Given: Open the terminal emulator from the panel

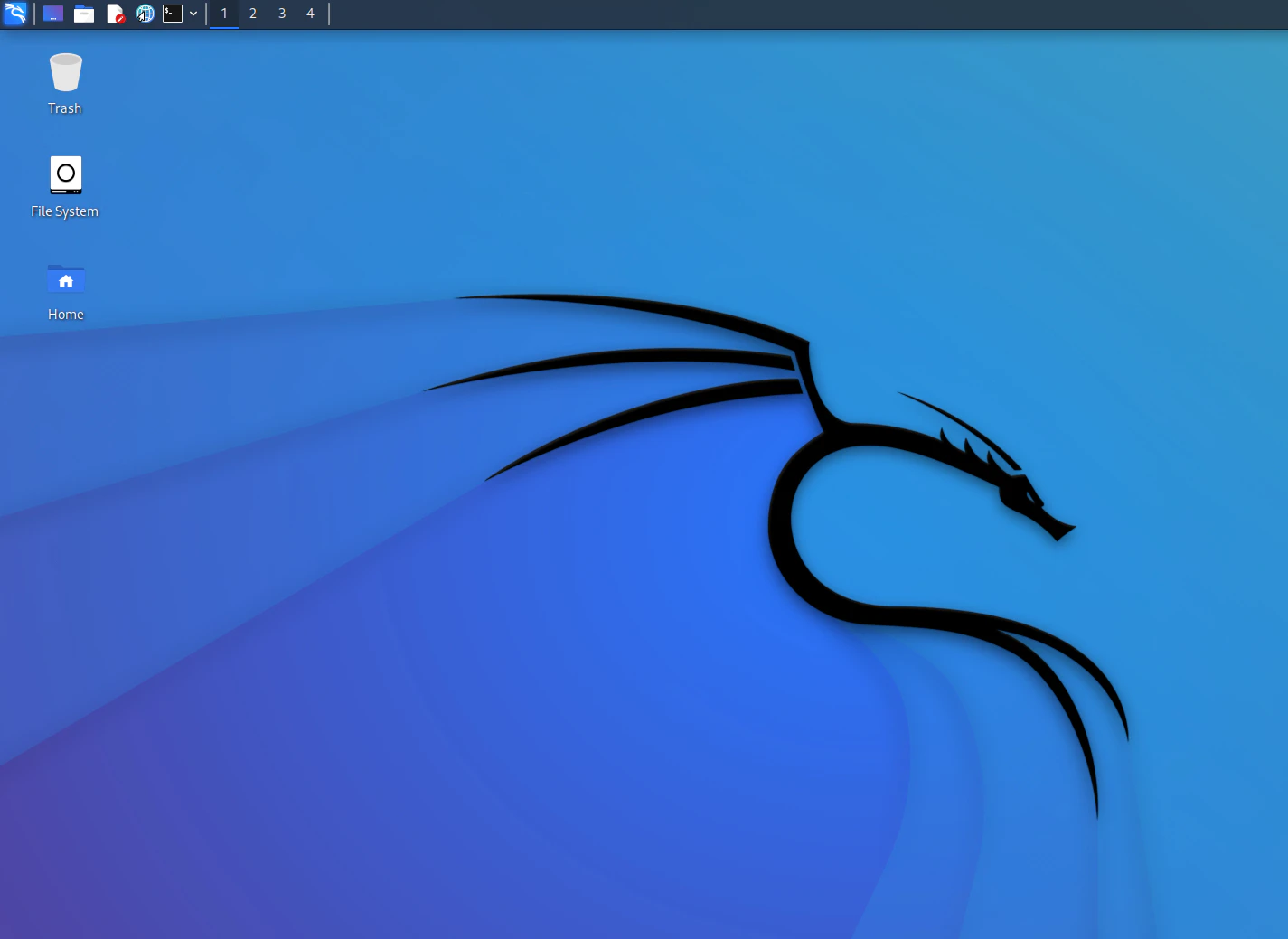Looking at the screenshot, I should tap(173, 14).
